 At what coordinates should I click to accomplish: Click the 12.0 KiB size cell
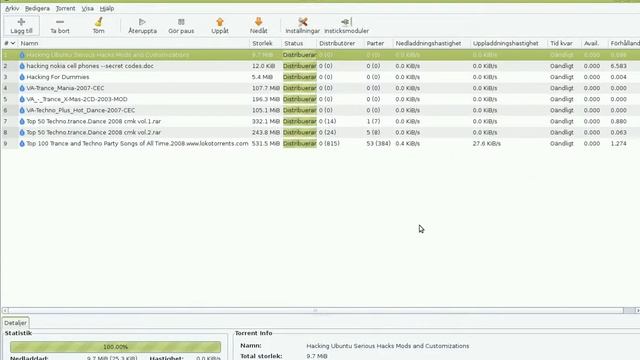[263, 66]
